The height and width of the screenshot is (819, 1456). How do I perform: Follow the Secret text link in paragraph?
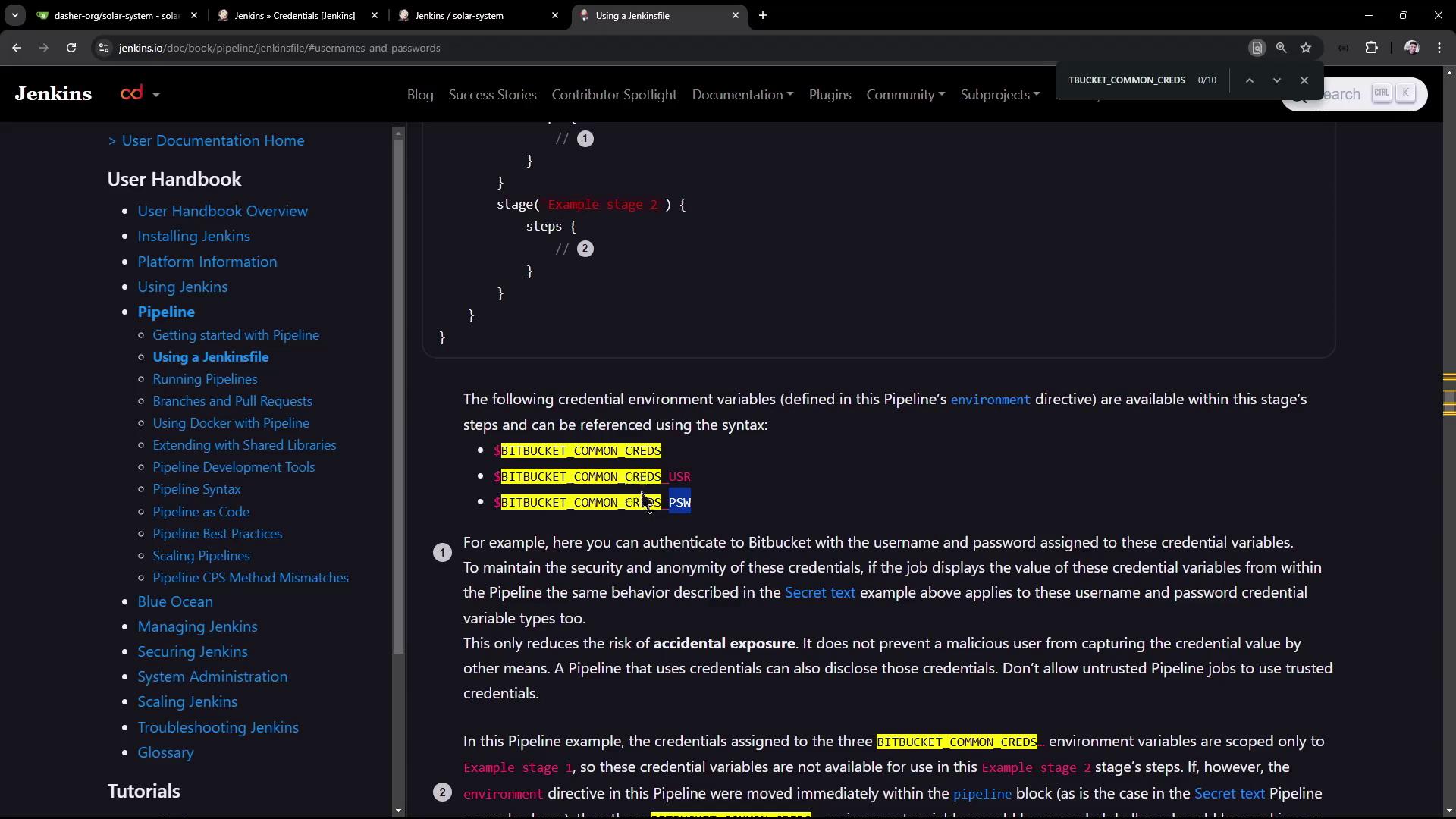click(819, 593)
